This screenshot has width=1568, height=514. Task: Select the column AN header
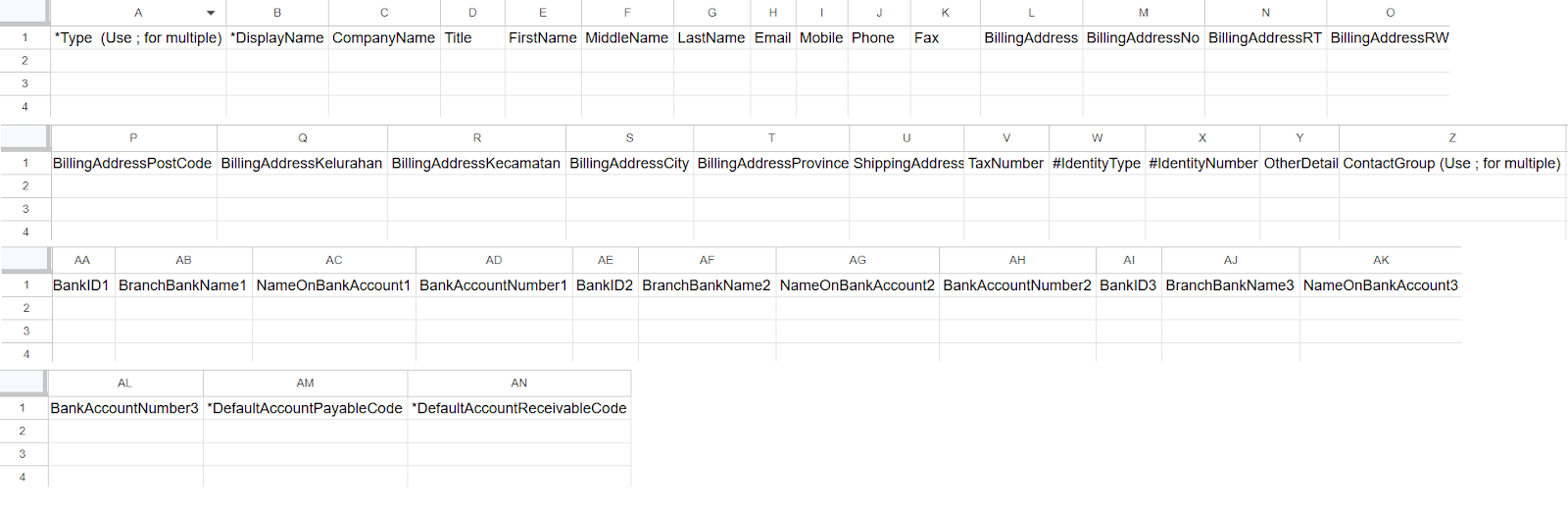[518, 383]
